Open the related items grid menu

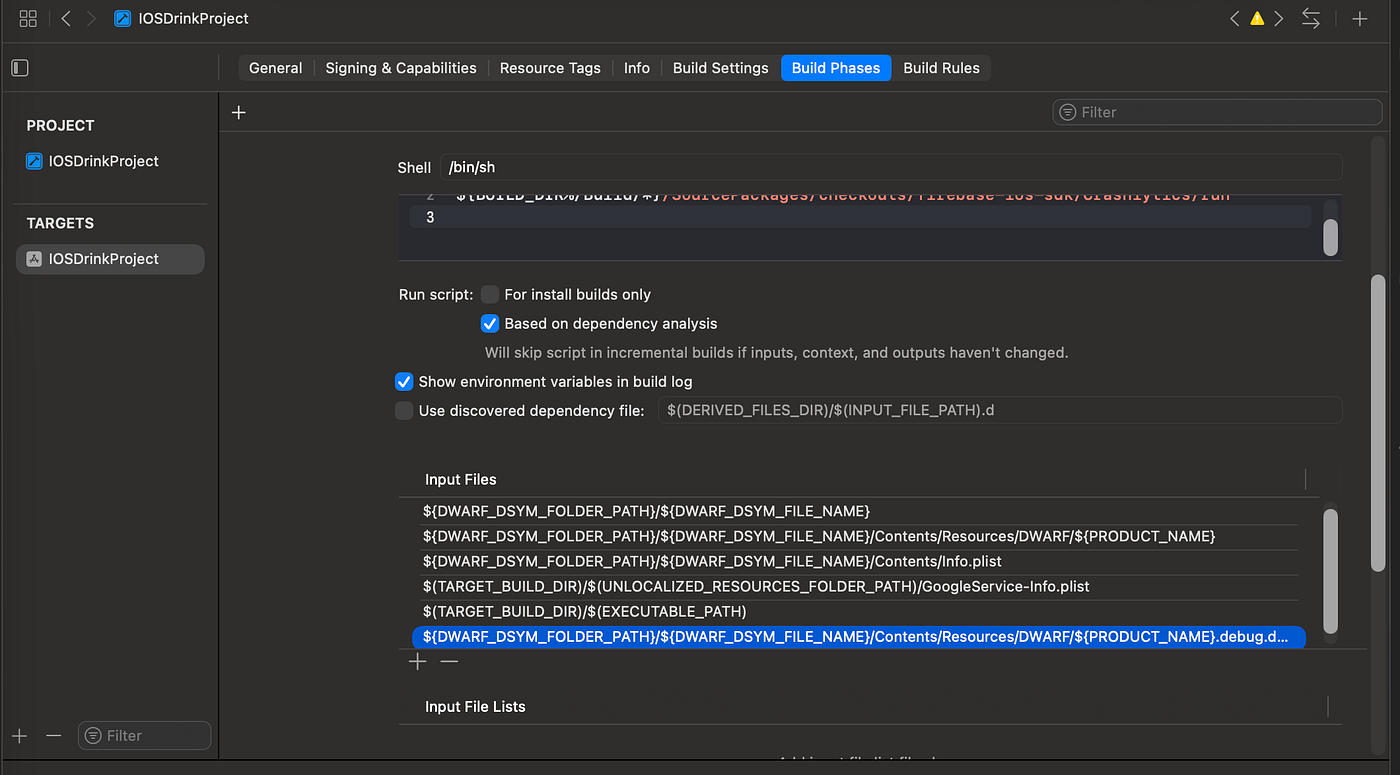tap(28, 18)
